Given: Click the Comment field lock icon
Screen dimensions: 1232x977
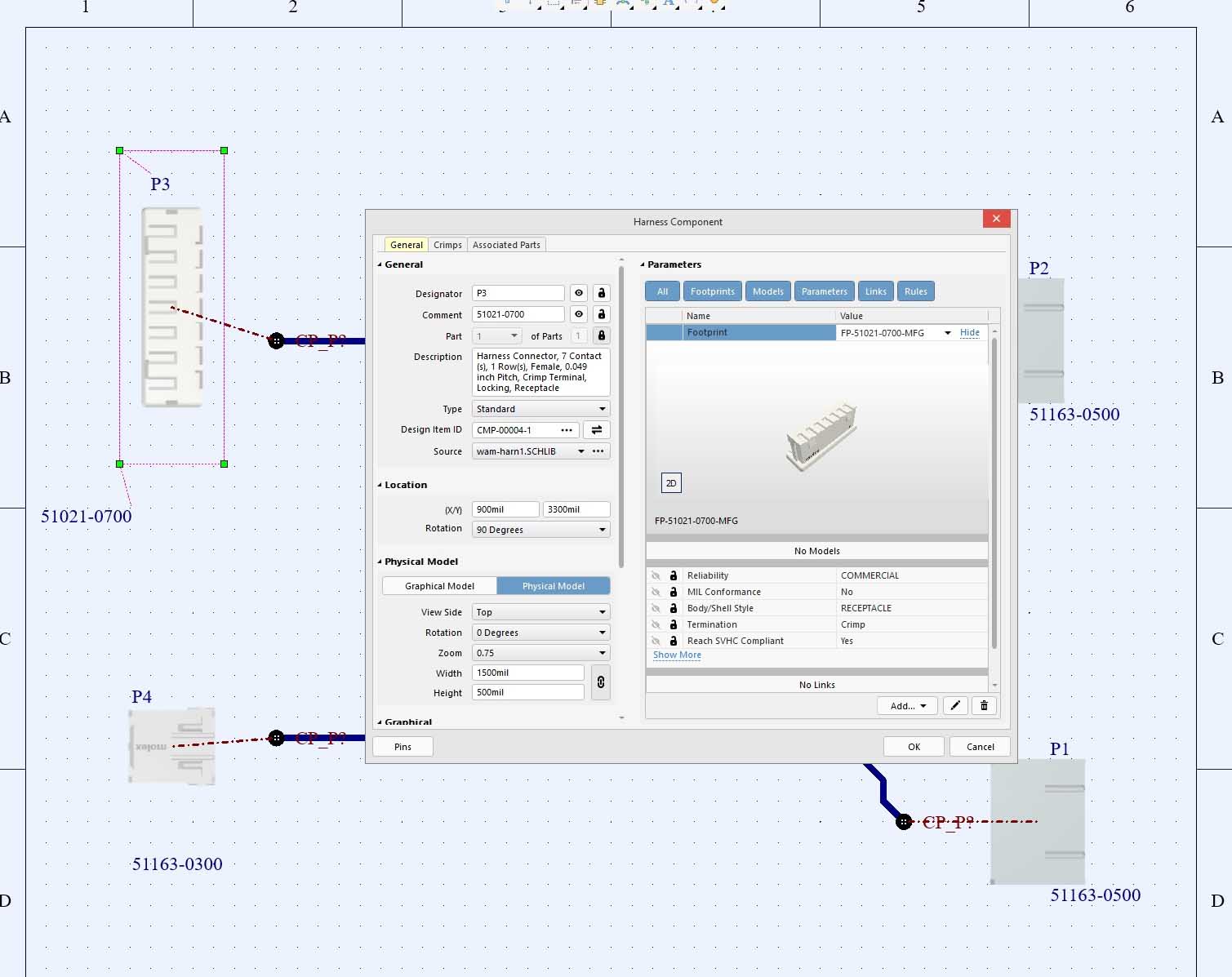Looking at the screenshot, I should [x=602, y=314].
